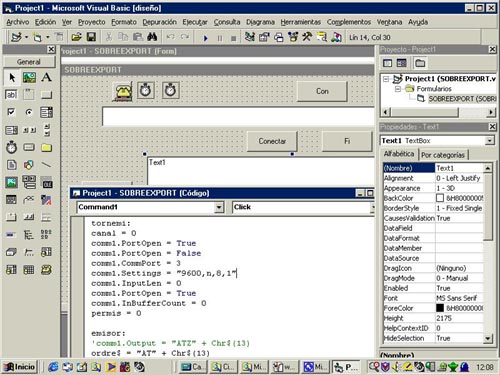This screenshot has width=500, height=375.
Task: Click taskbar clock showing 12:08
Action: click(484, 367)
